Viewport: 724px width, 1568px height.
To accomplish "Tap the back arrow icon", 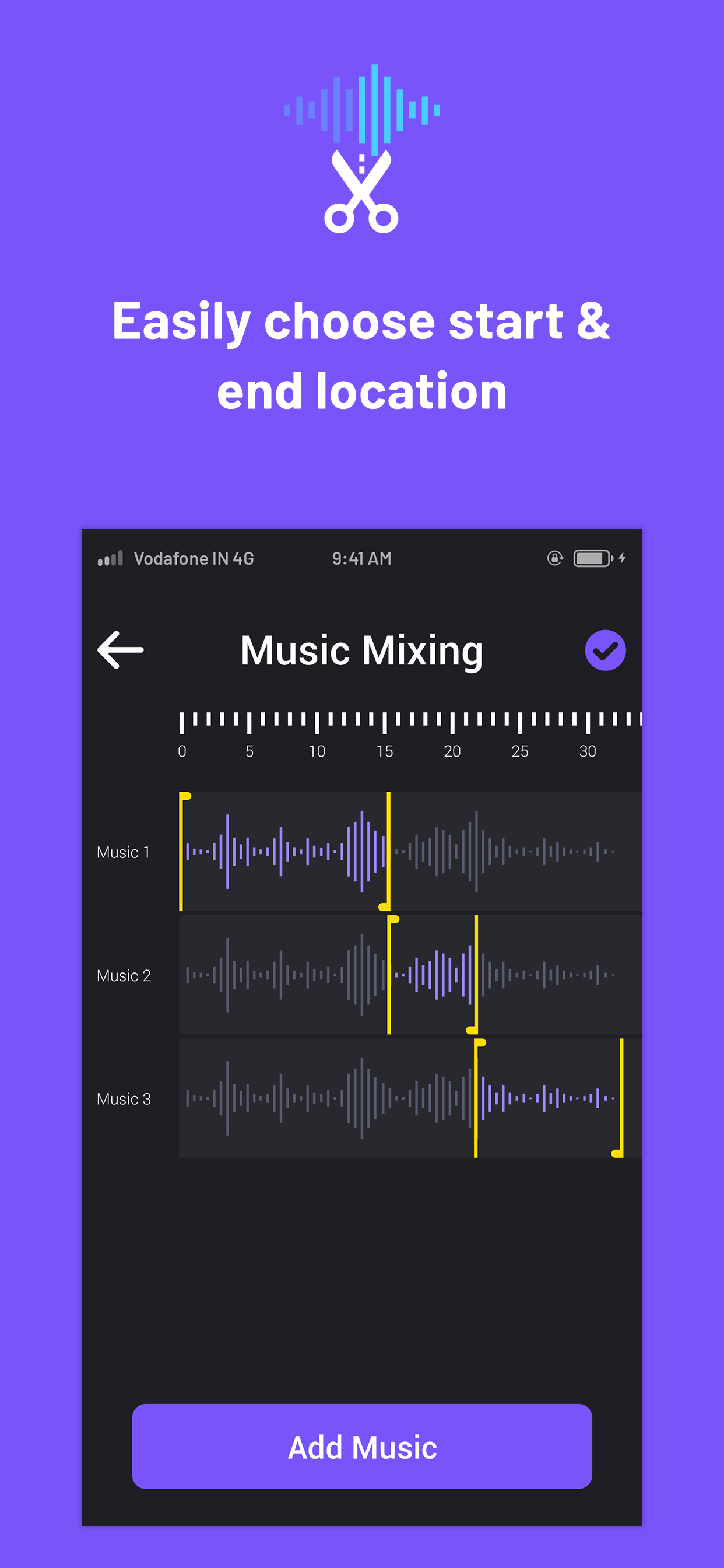I will click(121, 650).
